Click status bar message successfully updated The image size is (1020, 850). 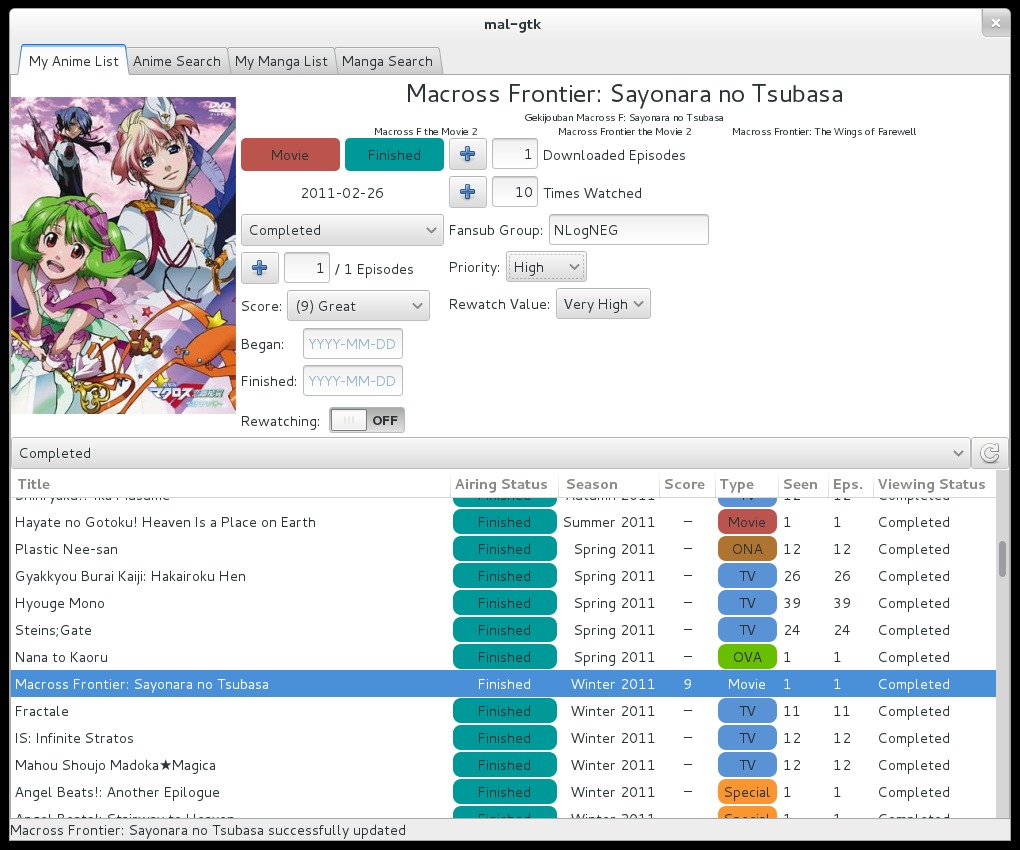click(208, 830)
